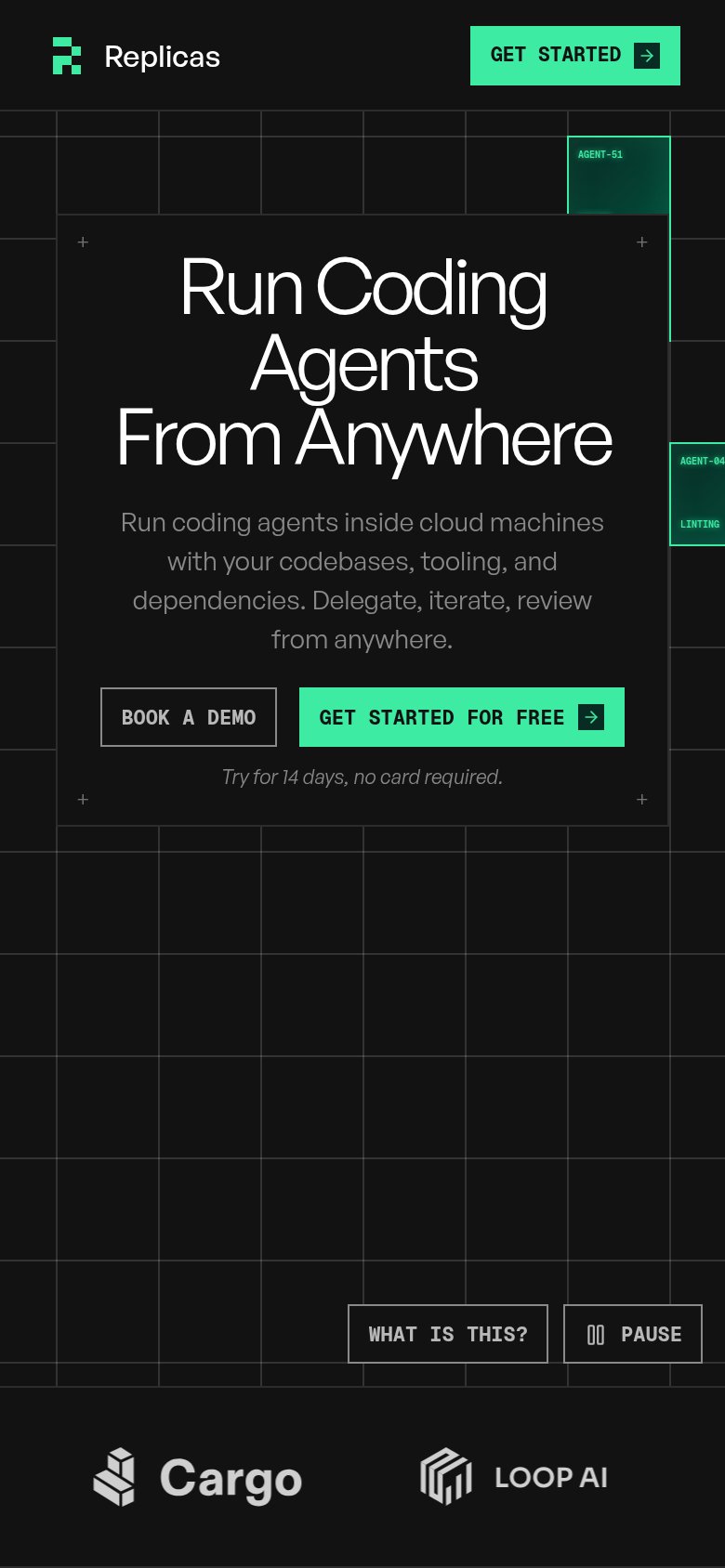Viewport: 725px width, 1568px height.
Task: Select the AGENT-04 linting tile
Action: click(698, 494)
